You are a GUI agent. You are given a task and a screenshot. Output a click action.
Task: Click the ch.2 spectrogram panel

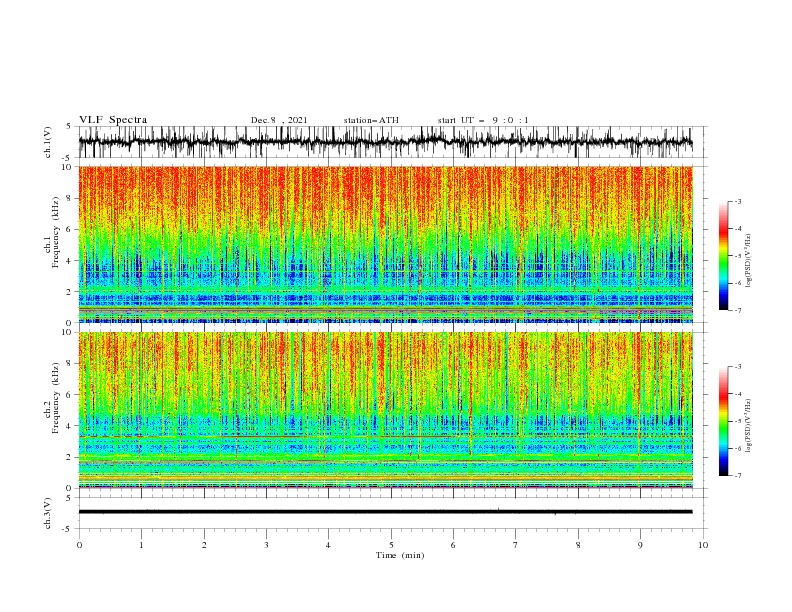point(385,410)
